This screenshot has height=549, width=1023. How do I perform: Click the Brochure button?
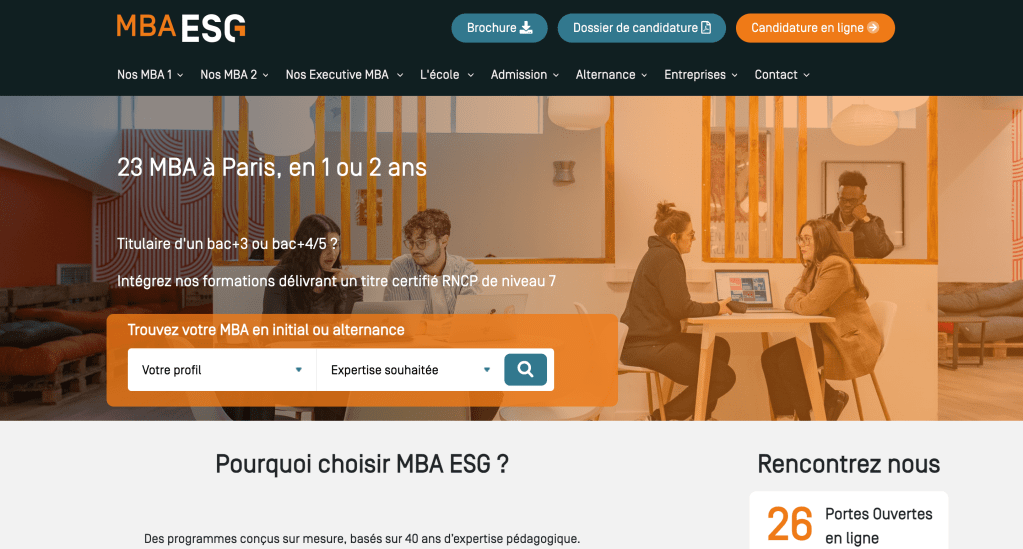click(499, 28)
